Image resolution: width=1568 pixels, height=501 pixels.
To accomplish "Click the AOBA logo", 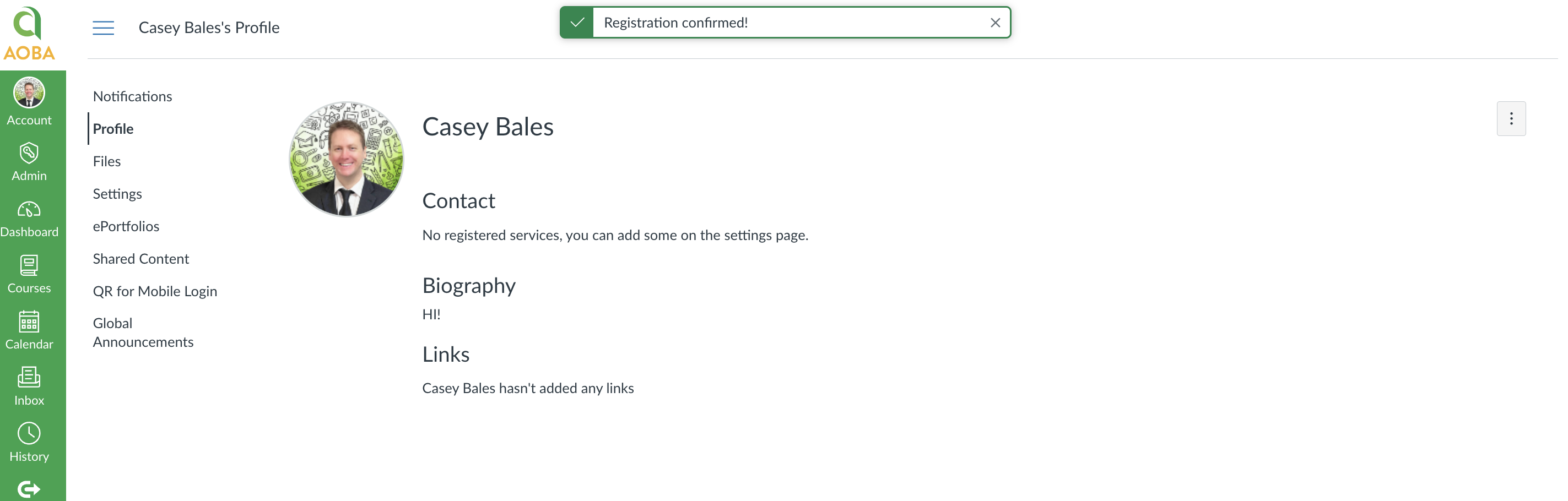I will tap(29, 32).
